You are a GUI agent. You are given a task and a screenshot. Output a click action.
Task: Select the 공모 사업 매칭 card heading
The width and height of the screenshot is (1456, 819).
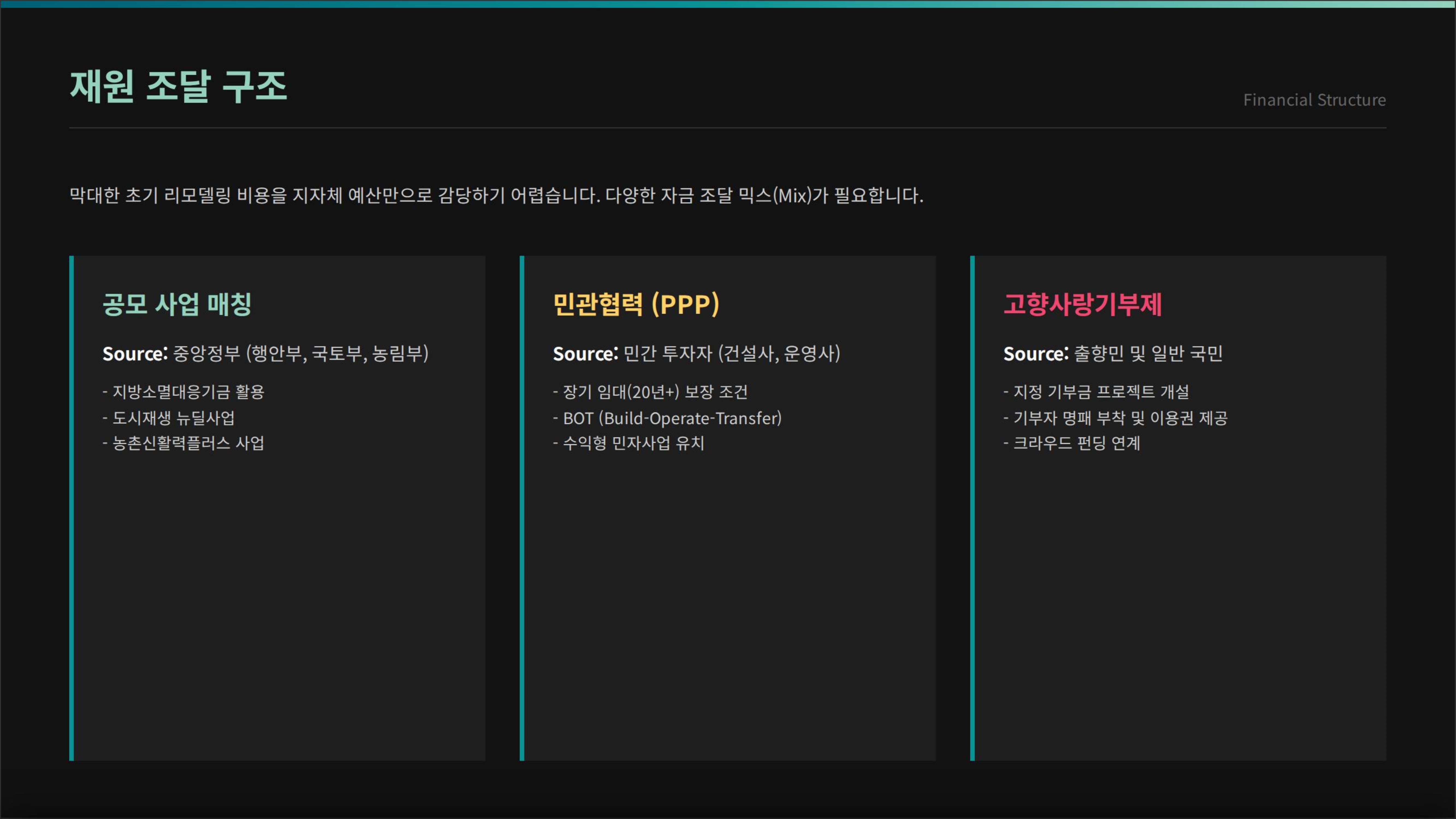[176, 304]
